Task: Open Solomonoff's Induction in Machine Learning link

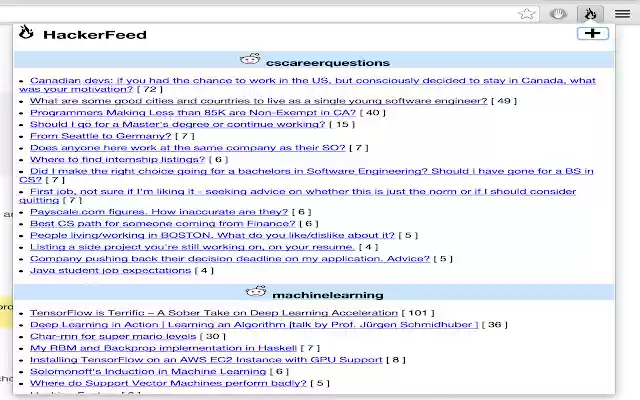Action: click(x=148, y=372)
